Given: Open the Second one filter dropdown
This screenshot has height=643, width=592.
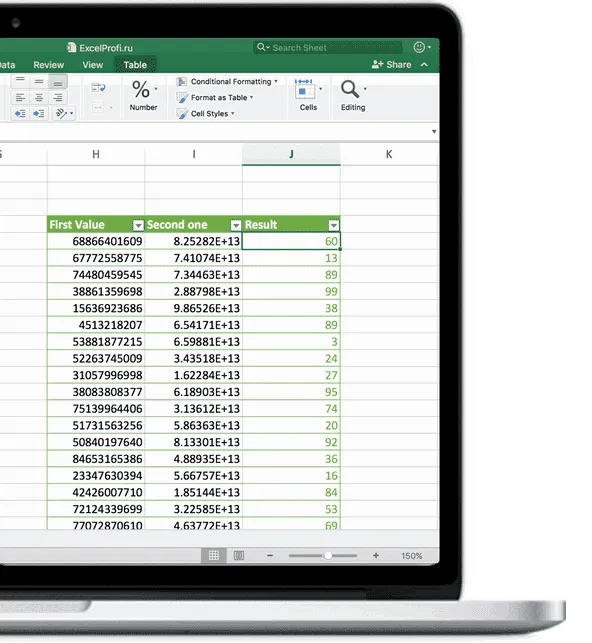Looking at the screenshot, I should (x=236, y=225).
